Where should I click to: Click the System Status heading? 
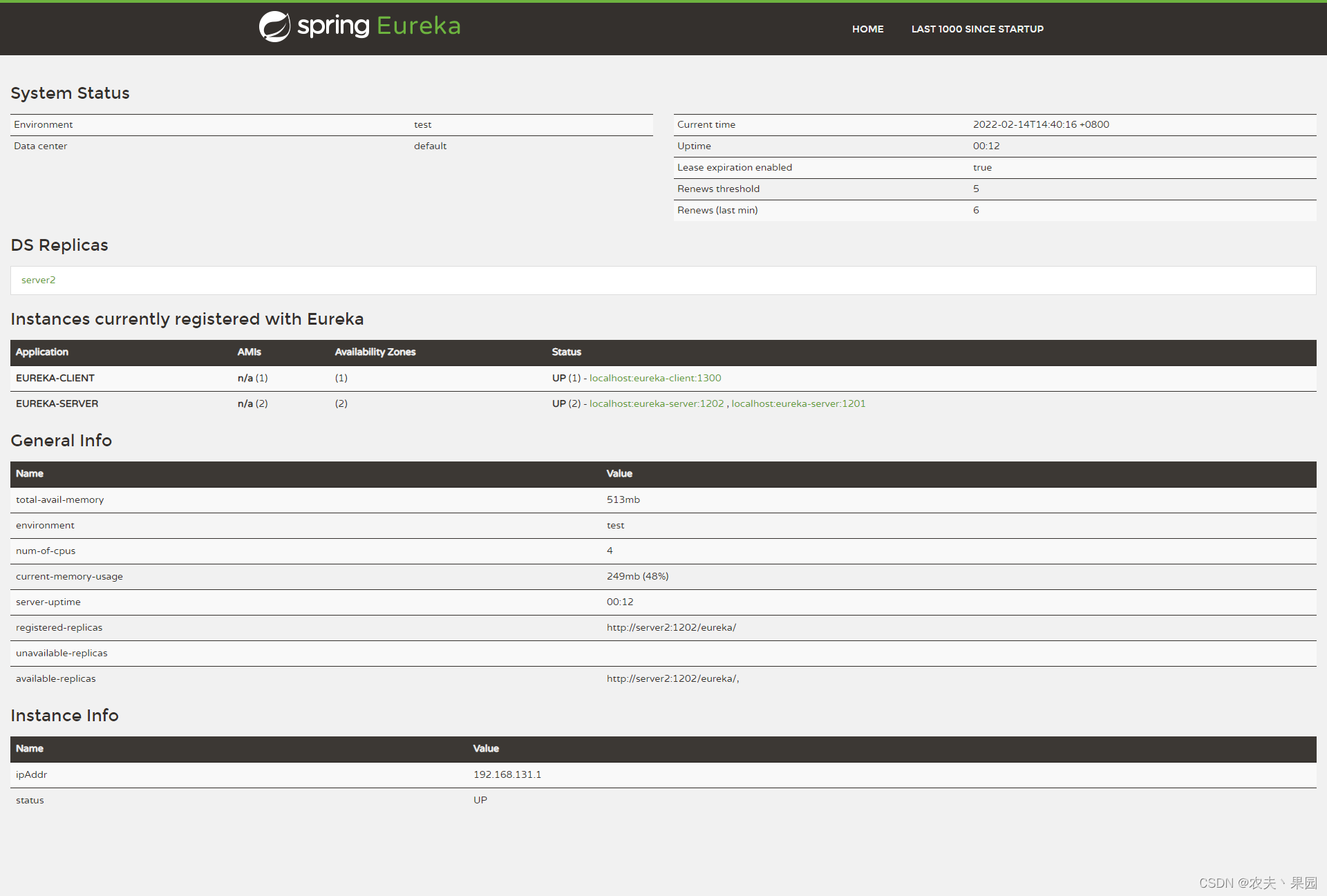point(70,93)
